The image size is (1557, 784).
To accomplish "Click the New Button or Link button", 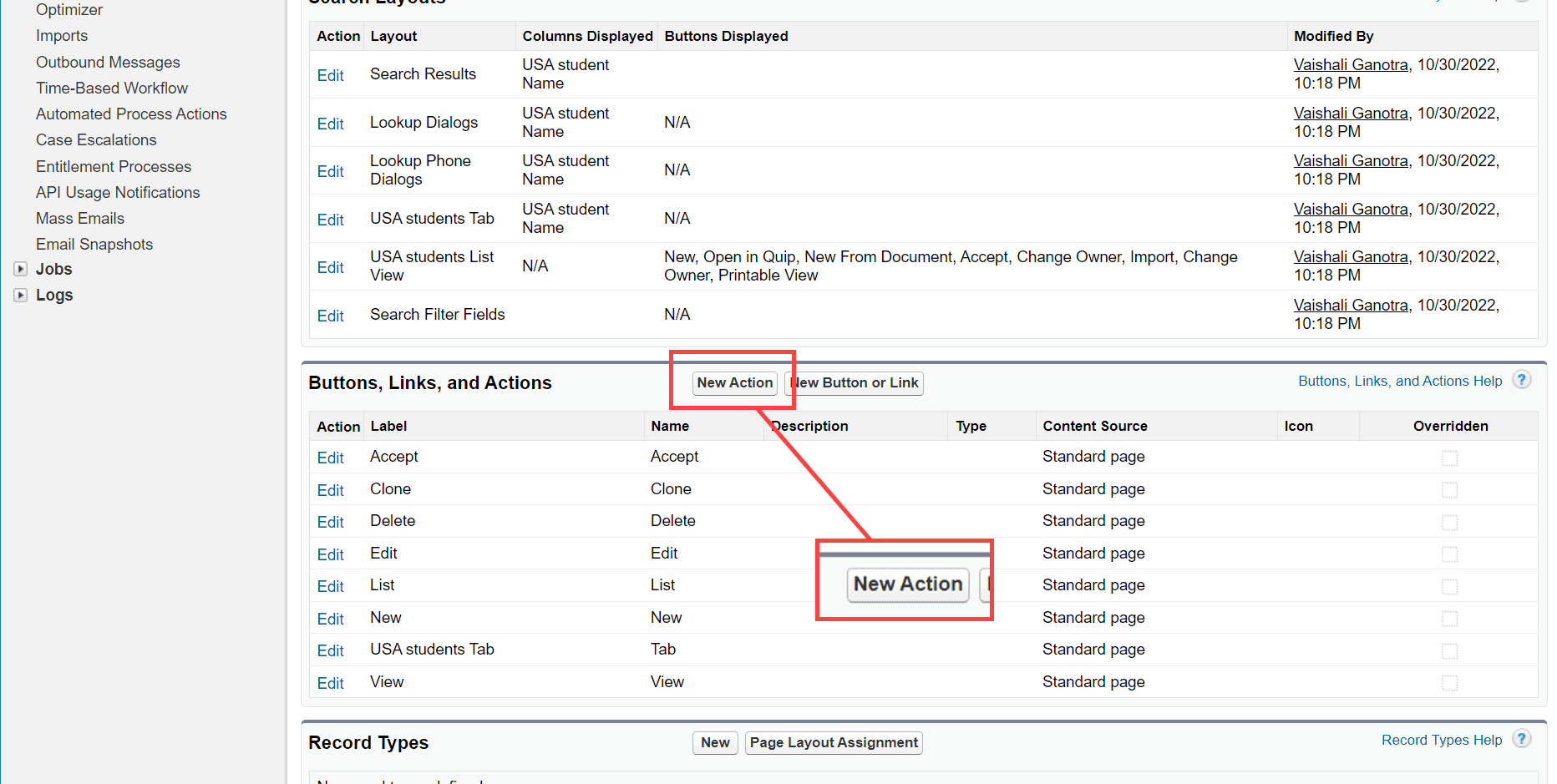I will (855, 383).
